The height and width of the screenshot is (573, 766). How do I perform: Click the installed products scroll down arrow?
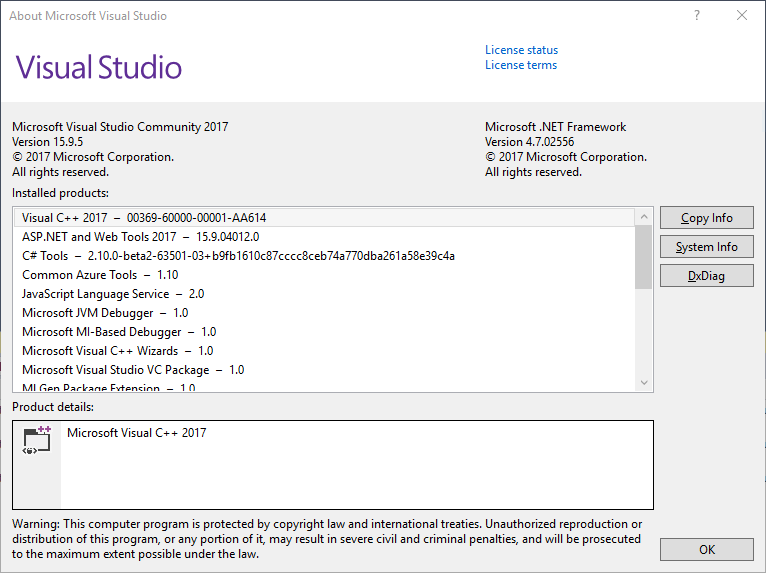[x=644, y=382]
